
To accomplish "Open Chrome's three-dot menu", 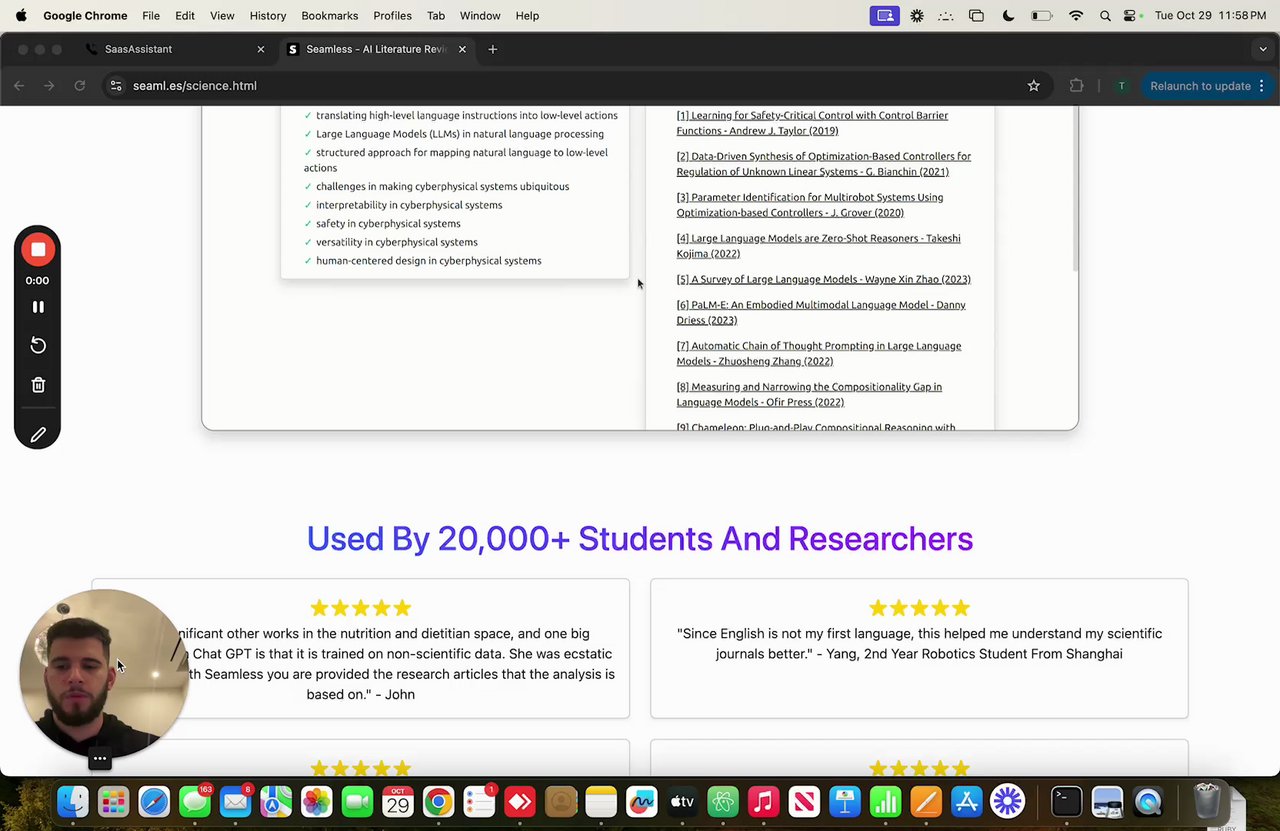I will (x=1262, y=86).
